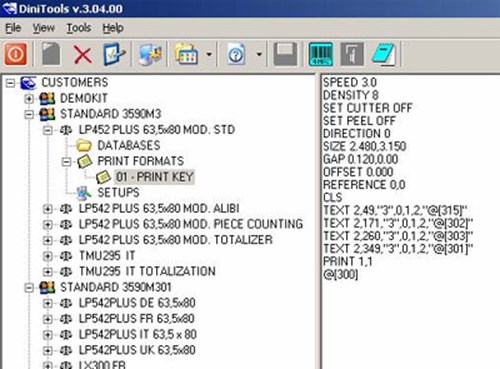Open the Tools menu
Screen dimensions: 500x369
point(79,28)
